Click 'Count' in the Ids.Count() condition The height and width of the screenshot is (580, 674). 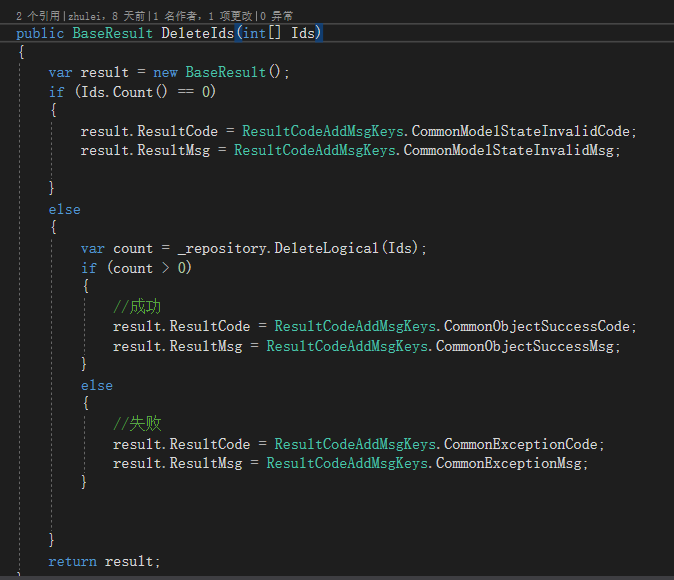tap(133, 92)
